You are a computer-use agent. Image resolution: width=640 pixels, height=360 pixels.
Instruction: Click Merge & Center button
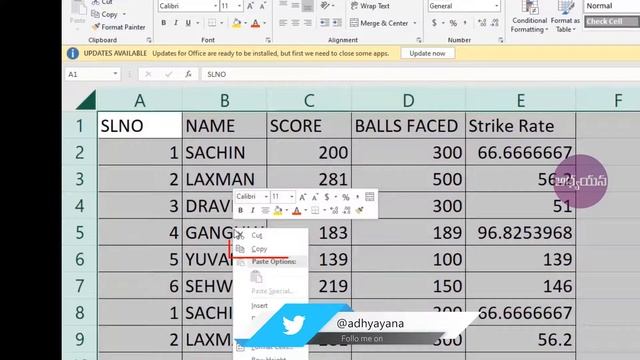(x=379, y=23)
